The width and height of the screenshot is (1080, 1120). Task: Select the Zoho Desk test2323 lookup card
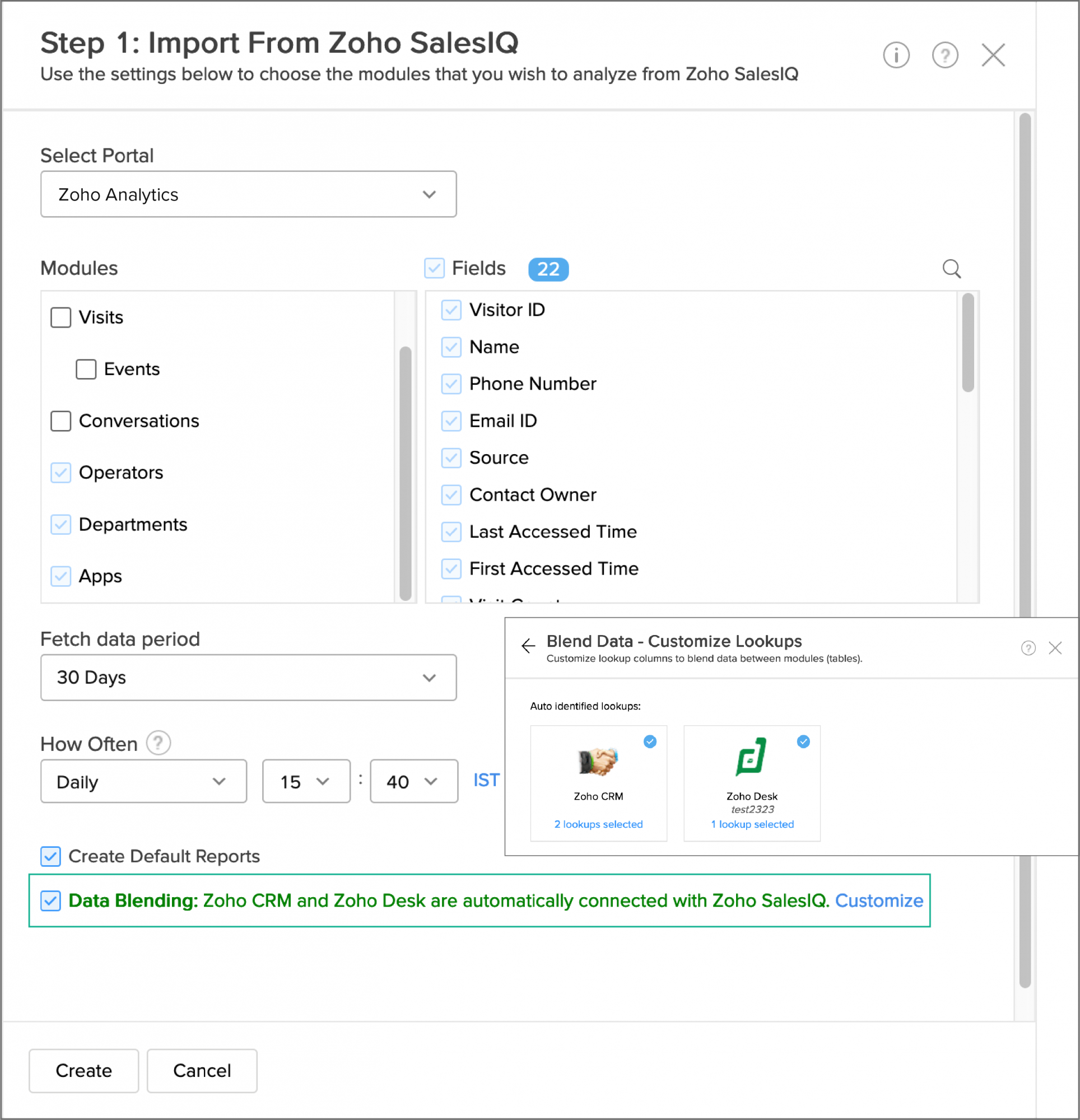pos(751,783)
